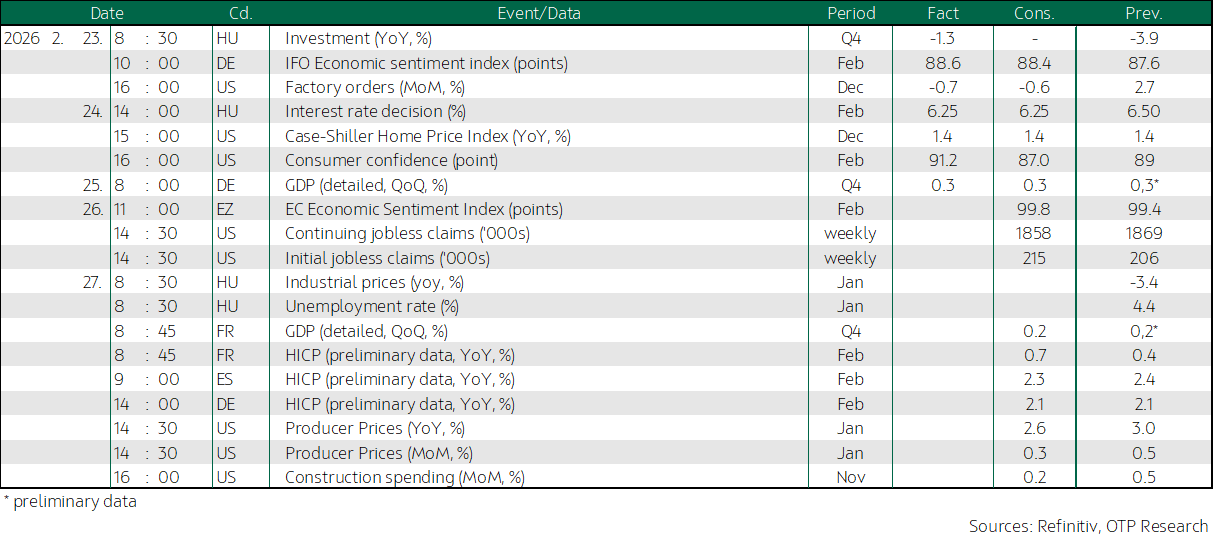Viewport: 1214px width, 539px height.
Task: Select EC Economic Sentiment Index row
Action: (x=606, y=209)
